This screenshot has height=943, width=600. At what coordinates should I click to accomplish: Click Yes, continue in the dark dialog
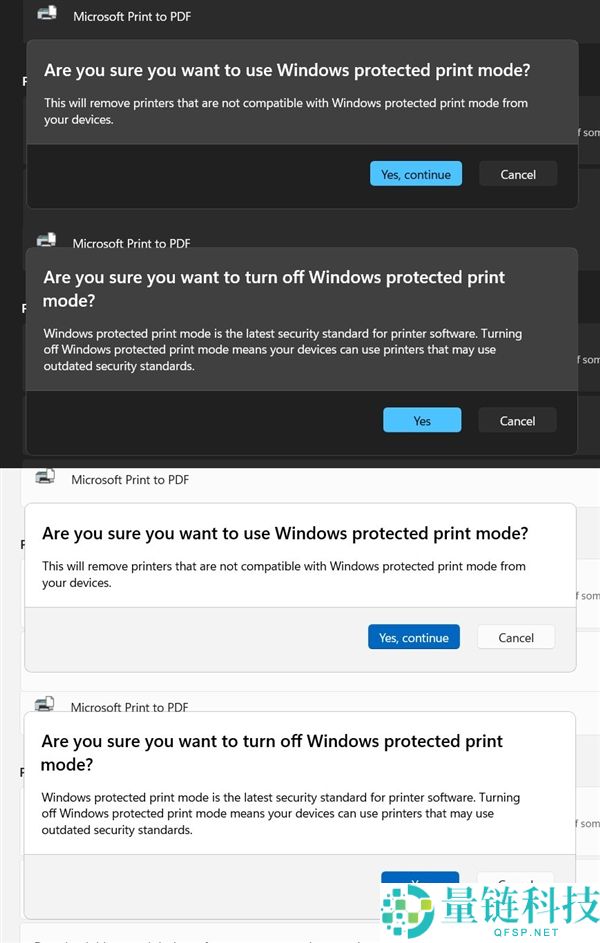point(416,173)
